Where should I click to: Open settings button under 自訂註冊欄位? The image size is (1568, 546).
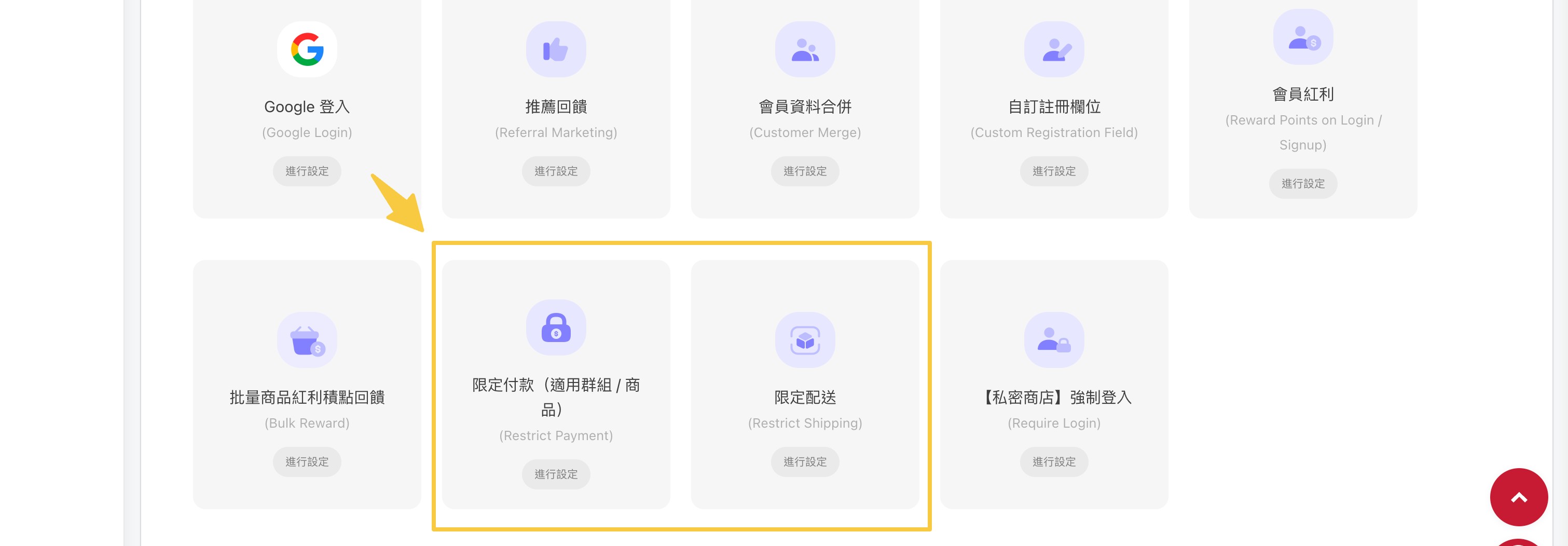(x=1054, y=171)
